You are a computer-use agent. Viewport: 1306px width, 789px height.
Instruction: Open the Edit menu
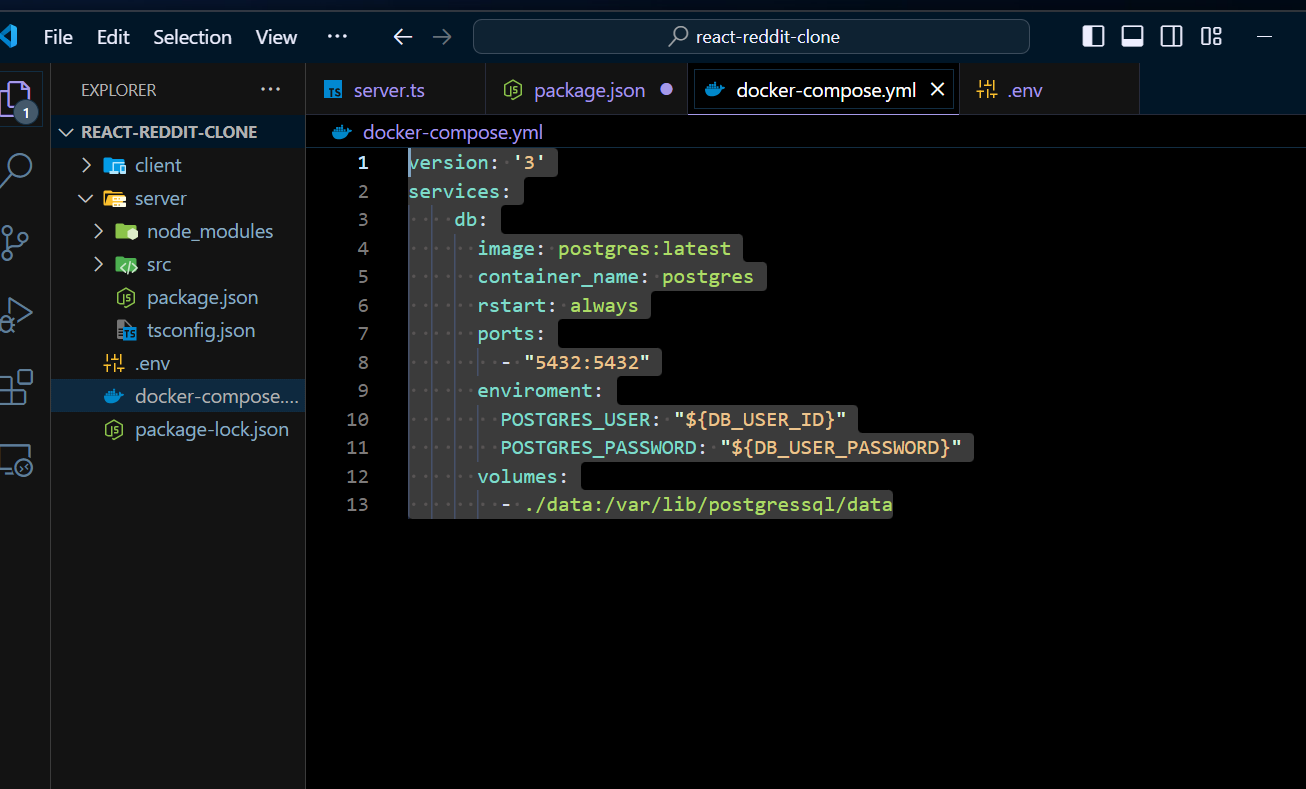[113, 37]
